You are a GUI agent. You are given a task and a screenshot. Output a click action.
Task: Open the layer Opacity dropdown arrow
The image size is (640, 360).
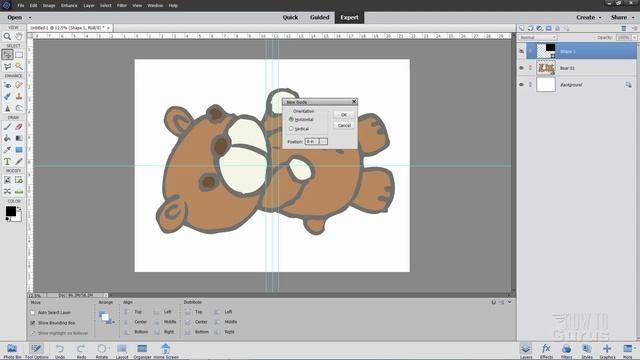click(634, 38)
